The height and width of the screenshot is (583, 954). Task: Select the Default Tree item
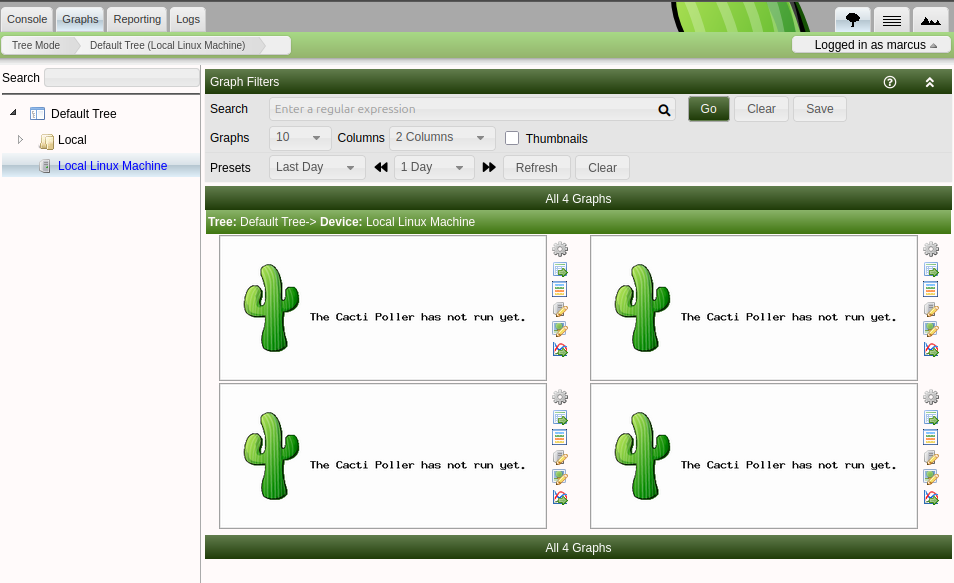(83, 113)
